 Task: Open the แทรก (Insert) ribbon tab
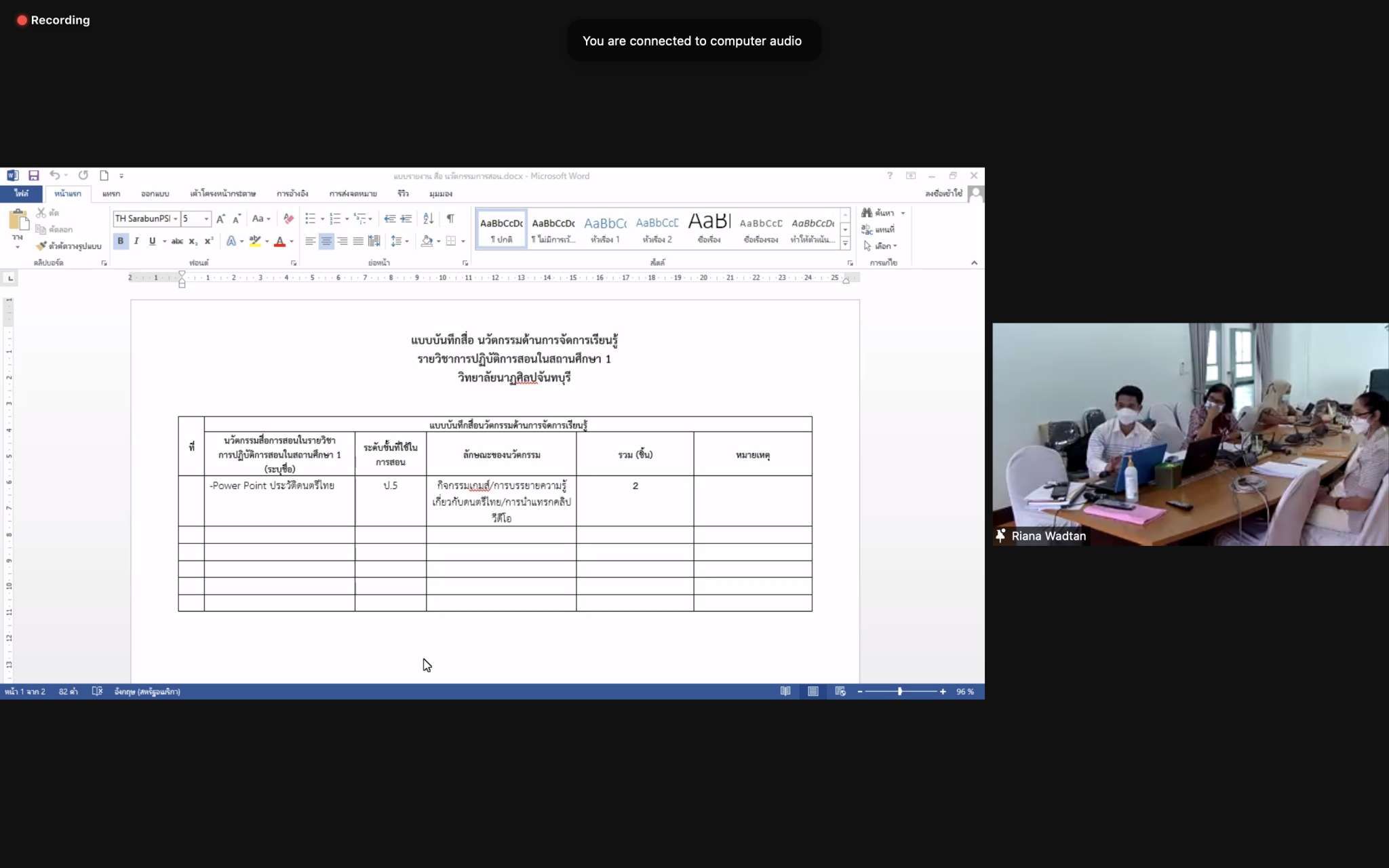111,194
